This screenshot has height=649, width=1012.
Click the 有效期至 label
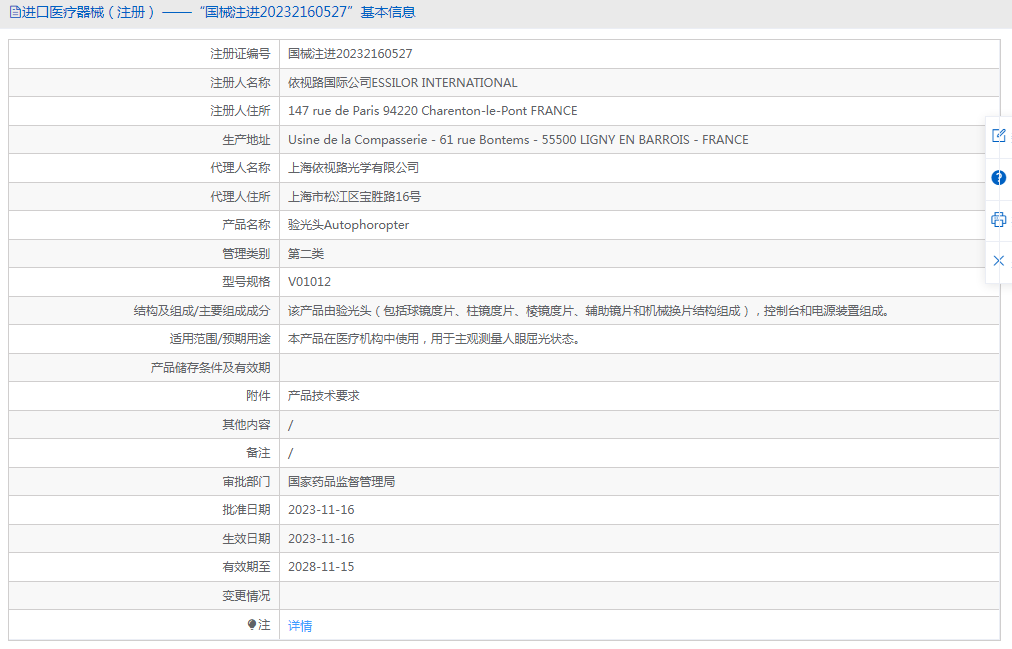[246, 566]
